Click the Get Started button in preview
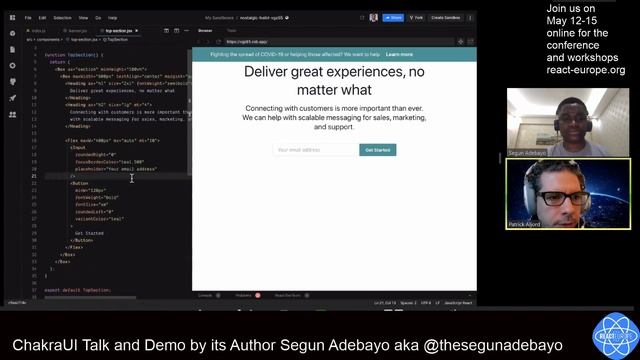640x360 pixels. coord(378,150)
